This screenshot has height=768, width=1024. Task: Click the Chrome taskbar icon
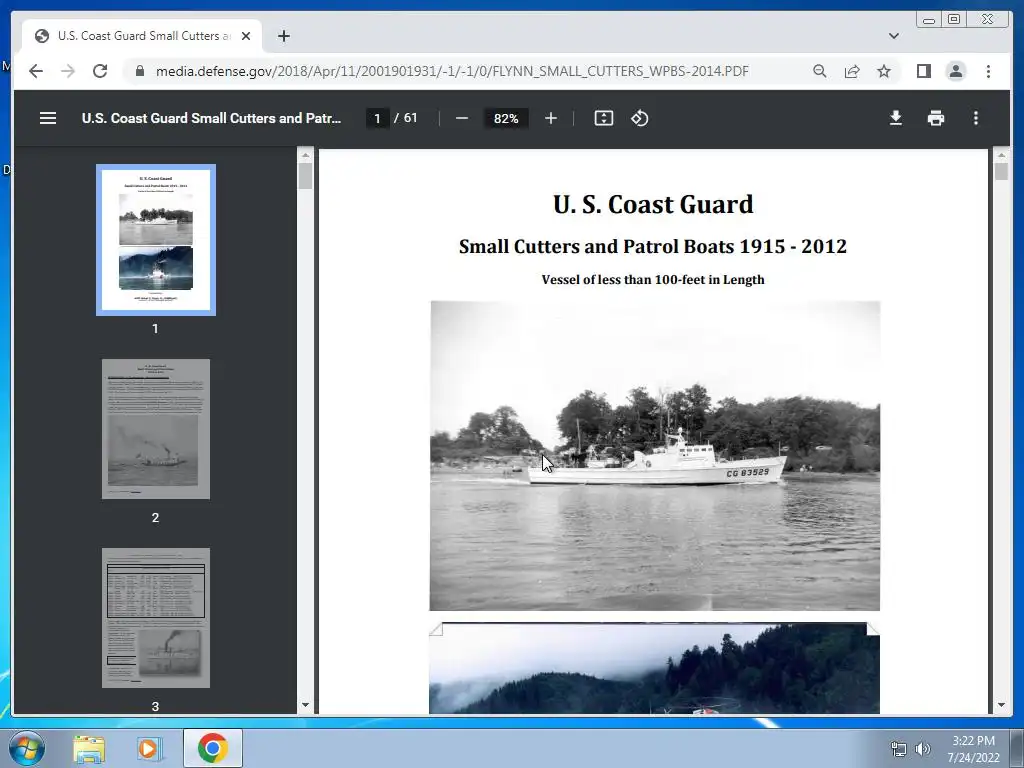[212, 748]
